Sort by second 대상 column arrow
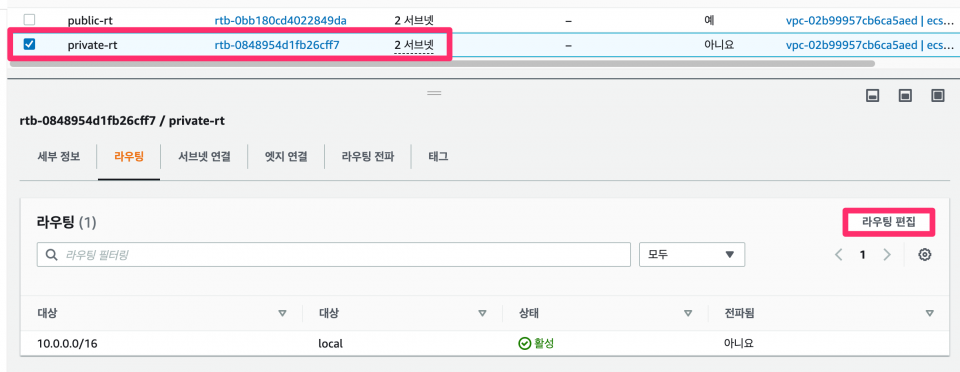The height and width of the screenshot is (372, 960). (482, 313)
